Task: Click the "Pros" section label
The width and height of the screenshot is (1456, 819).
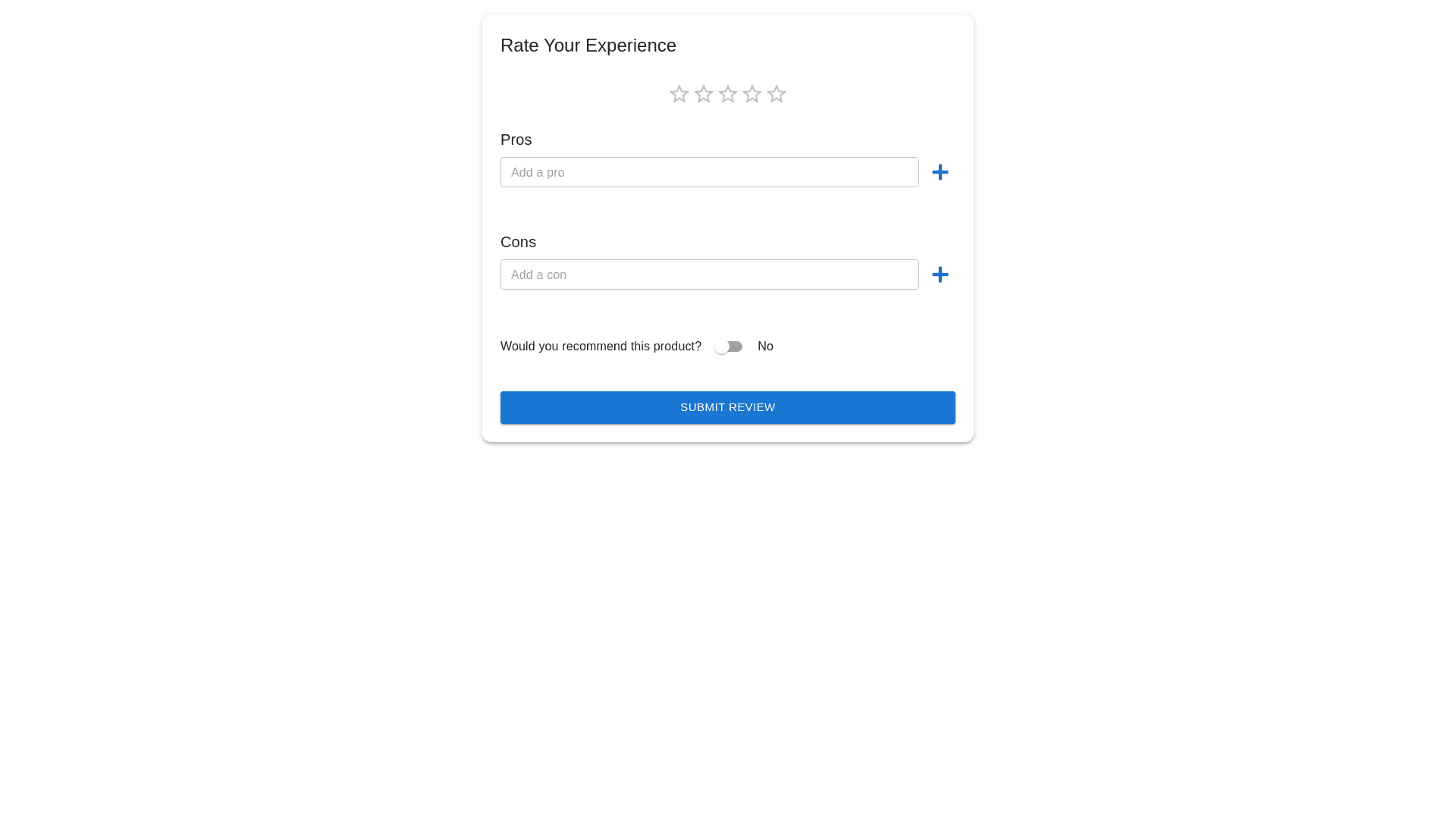Action: coord(516,140)
